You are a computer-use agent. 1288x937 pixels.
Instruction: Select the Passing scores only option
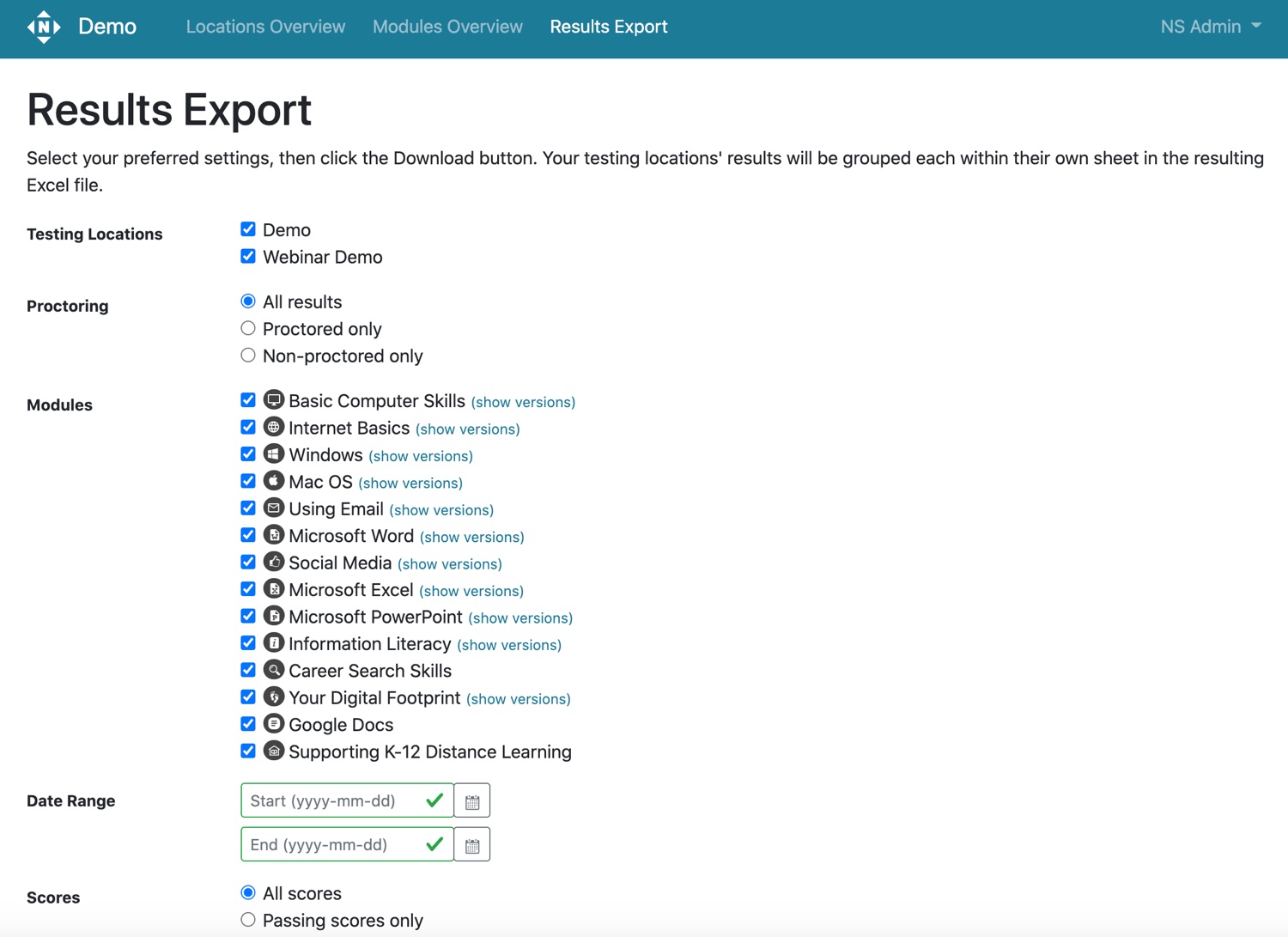tap(248, 920)
